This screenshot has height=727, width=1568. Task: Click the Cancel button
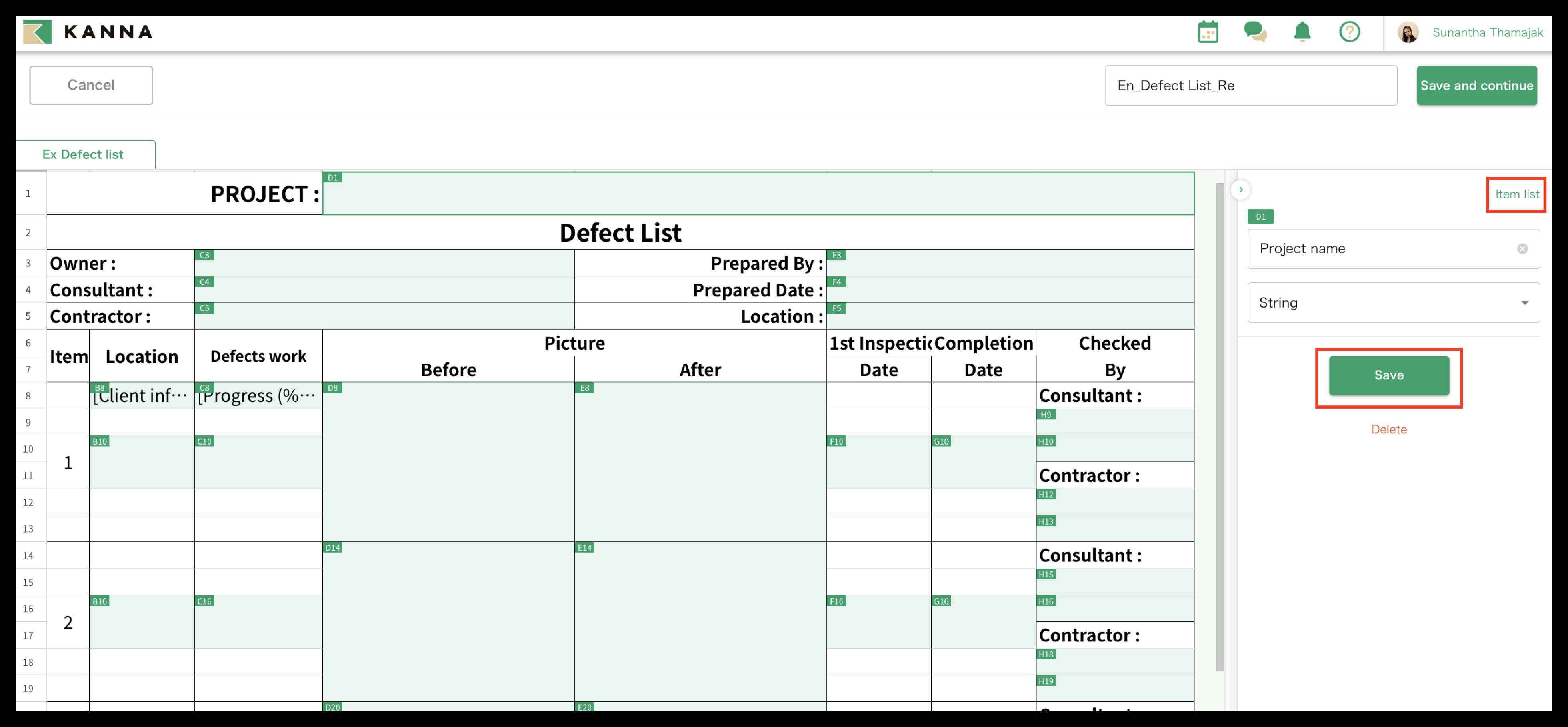[91, 85]
